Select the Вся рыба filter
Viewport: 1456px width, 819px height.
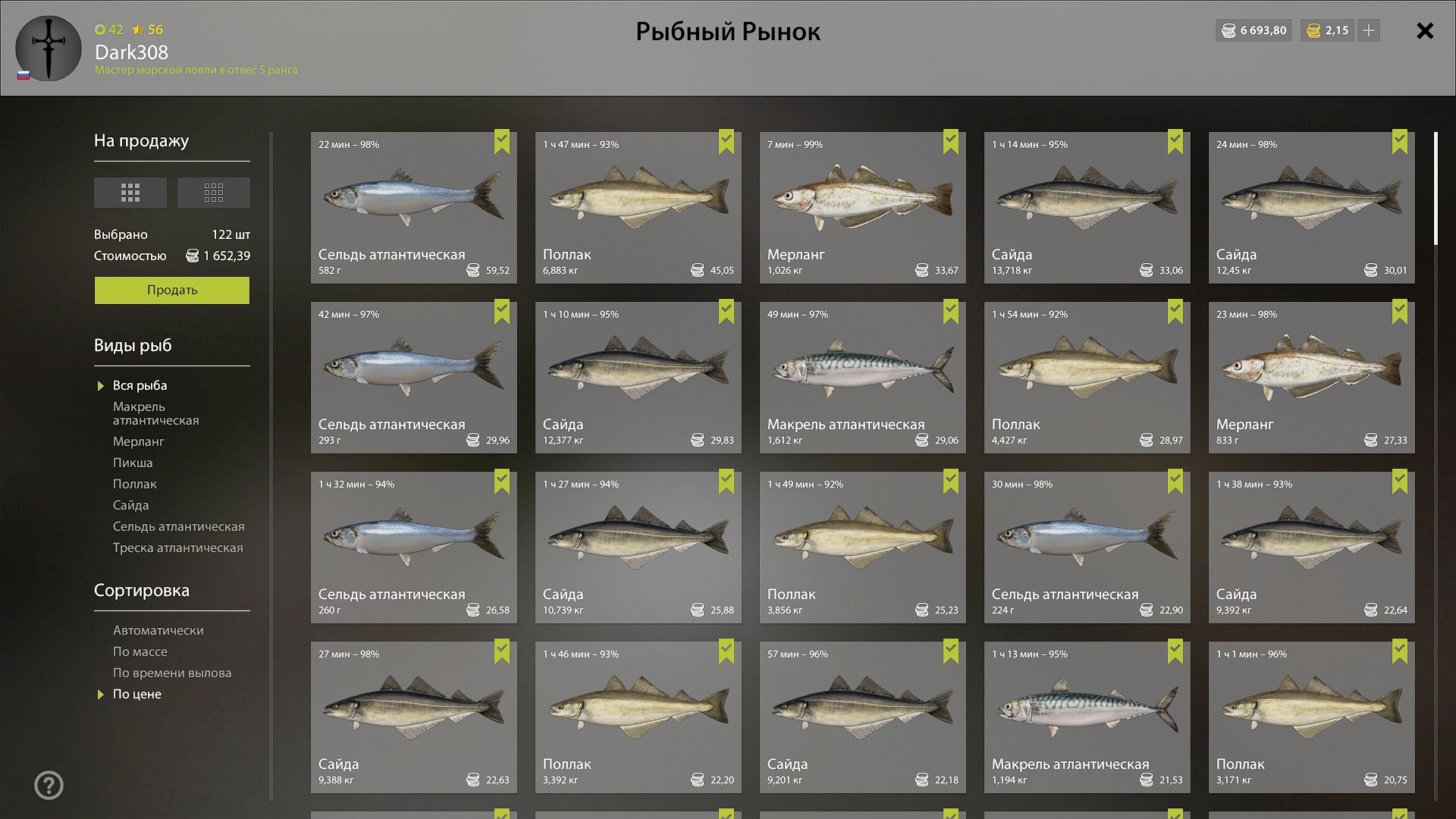tap(140, 385)
